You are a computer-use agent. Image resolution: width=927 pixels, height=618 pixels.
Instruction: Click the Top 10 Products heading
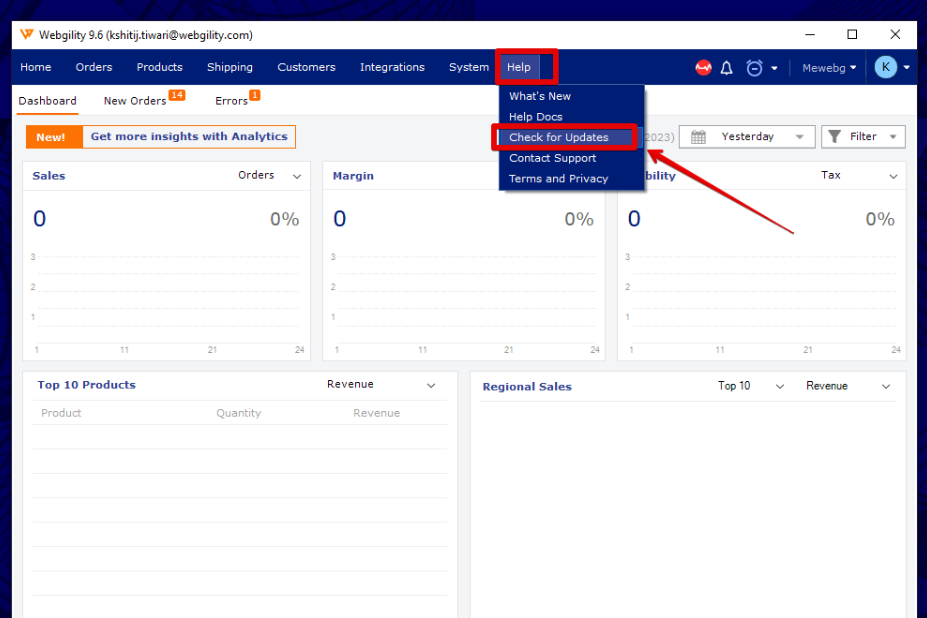86,385
